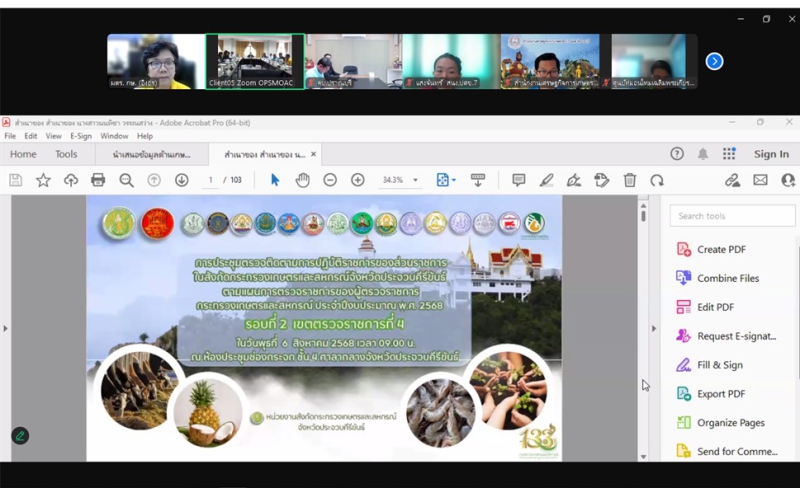This screenshot has width=800, height=488.
Task: Add a sticky note comment
Action: click(519, 180)
